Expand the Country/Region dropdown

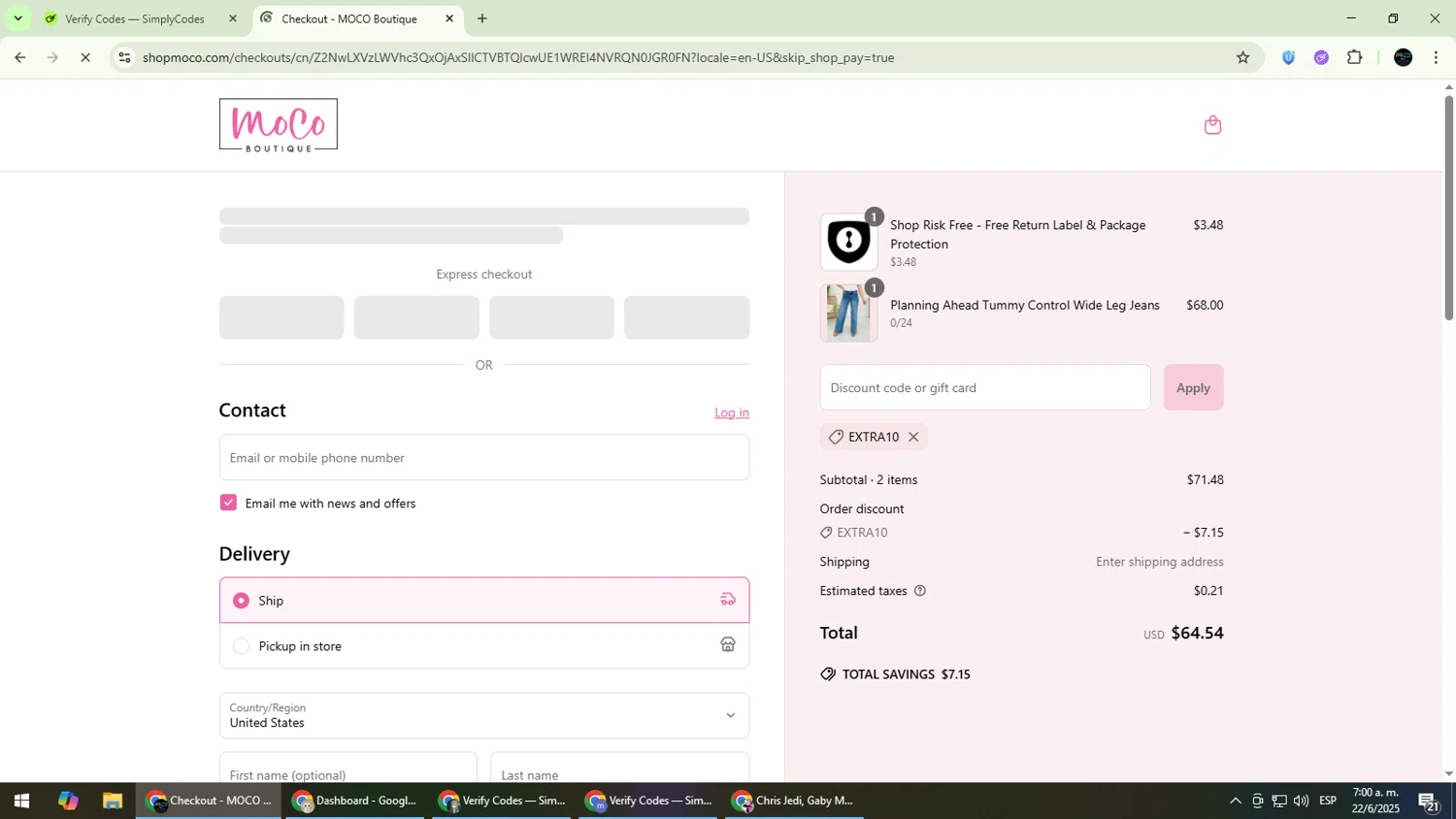pos(484,715)
